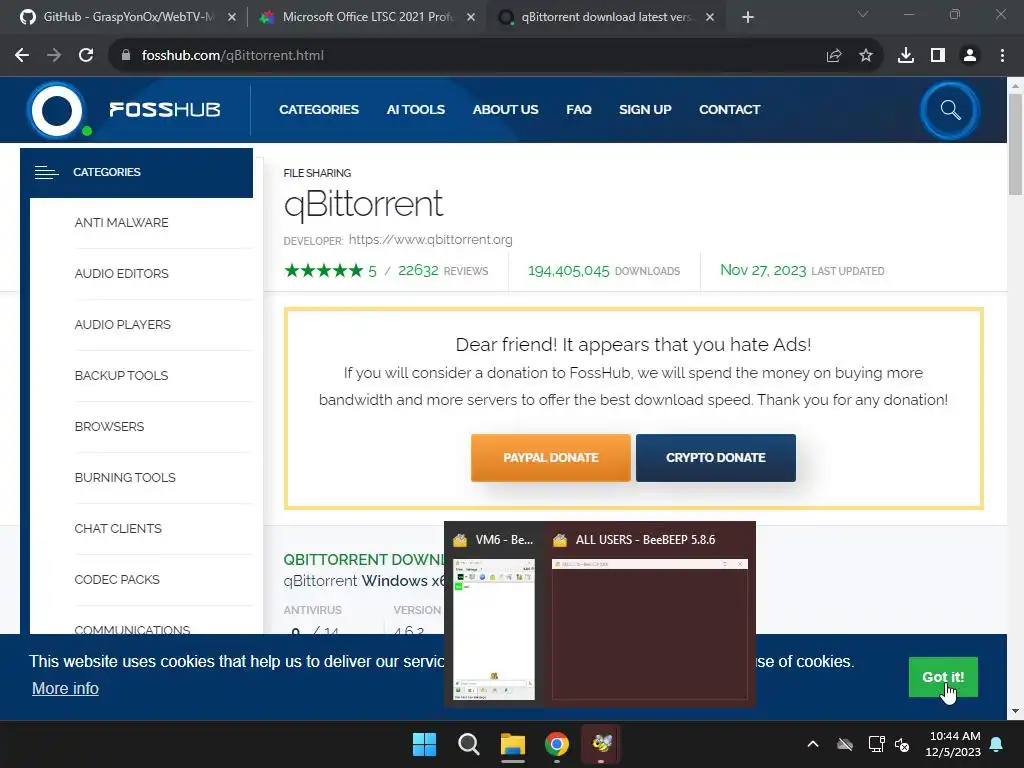Select BACKUP TOOLS category
This screenshot has height=768, width=1024.
pyautogui.click(x=121, y=376)
